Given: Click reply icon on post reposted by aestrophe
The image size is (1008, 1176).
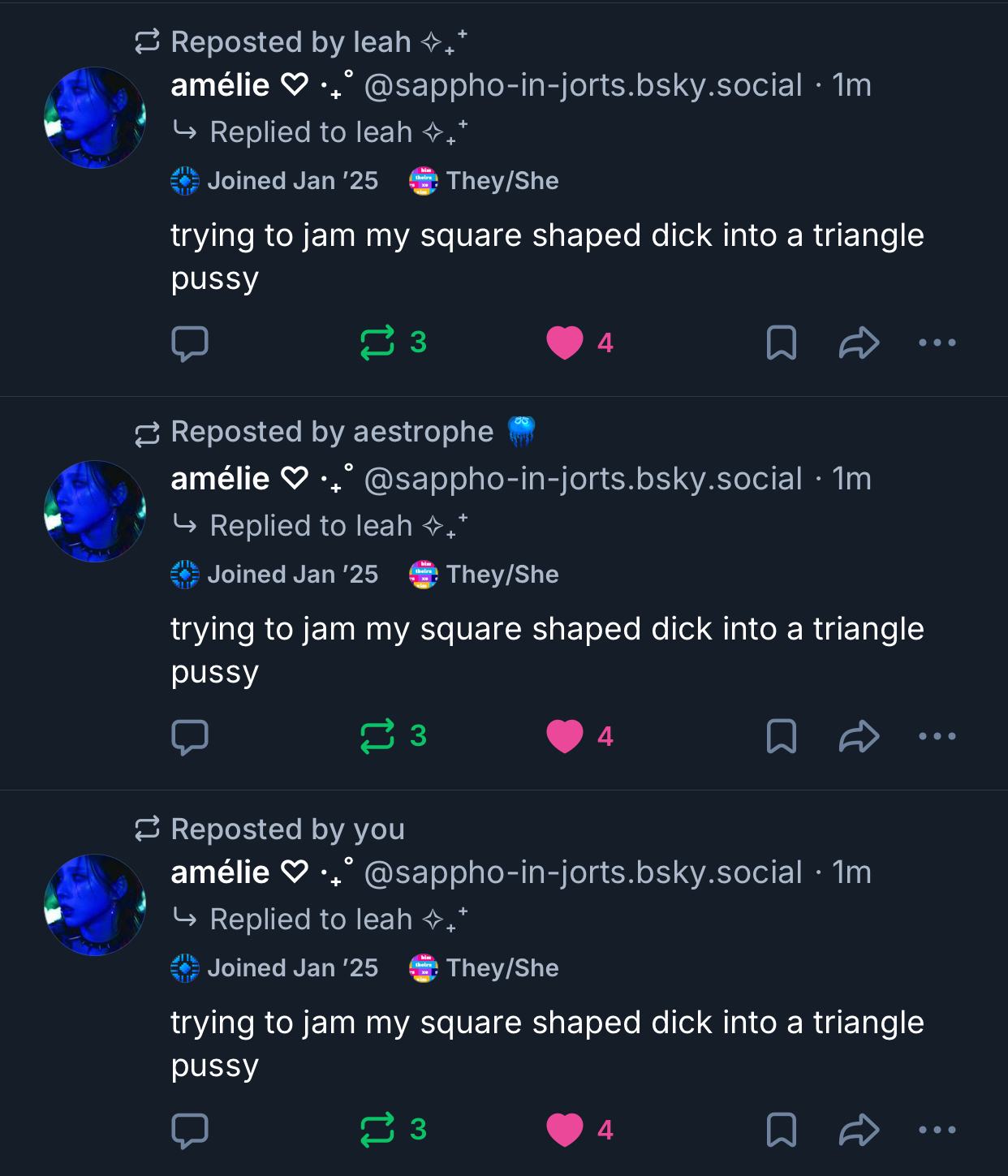Looking at the screenshot, I should 190,737.
